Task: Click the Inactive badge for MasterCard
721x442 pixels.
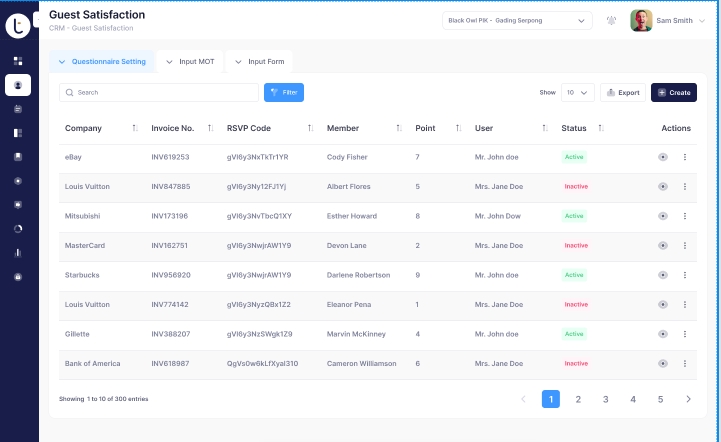Action: [576, 245]
